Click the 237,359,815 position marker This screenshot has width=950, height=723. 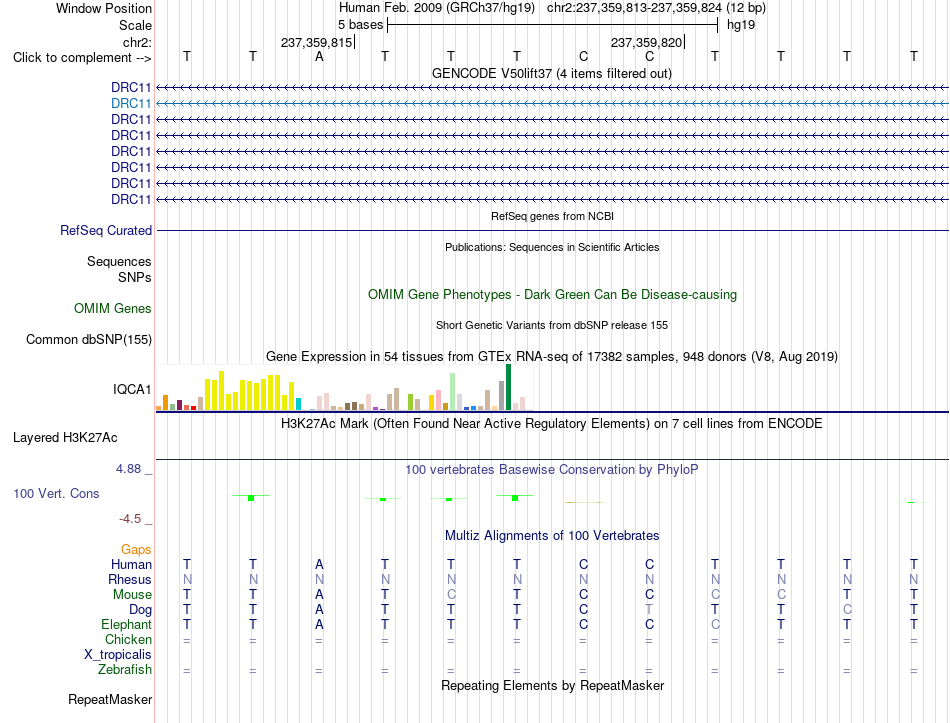pos(316,42)
